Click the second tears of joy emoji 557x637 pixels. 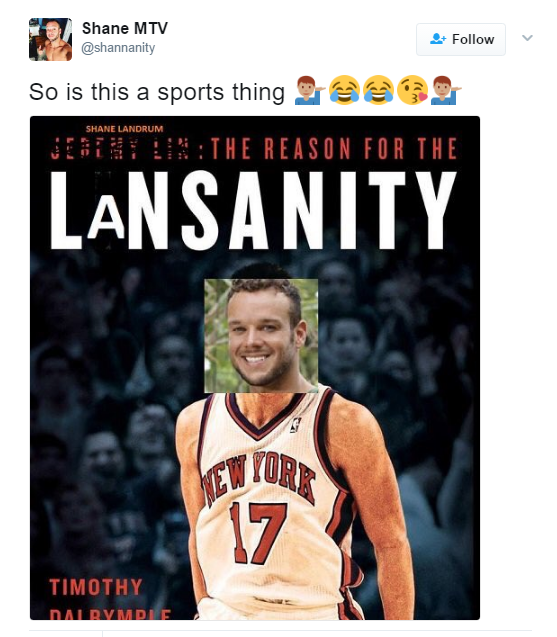378,90
